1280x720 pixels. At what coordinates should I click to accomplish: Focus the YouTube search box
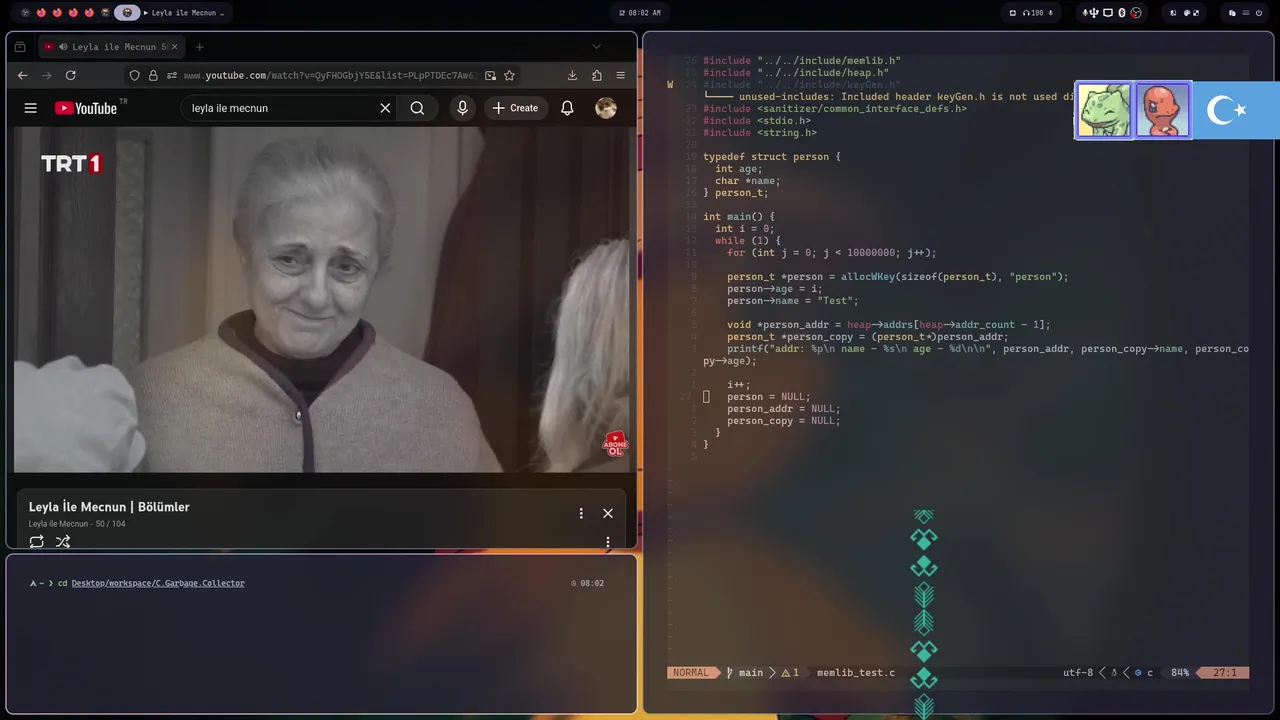click(280, 108)
